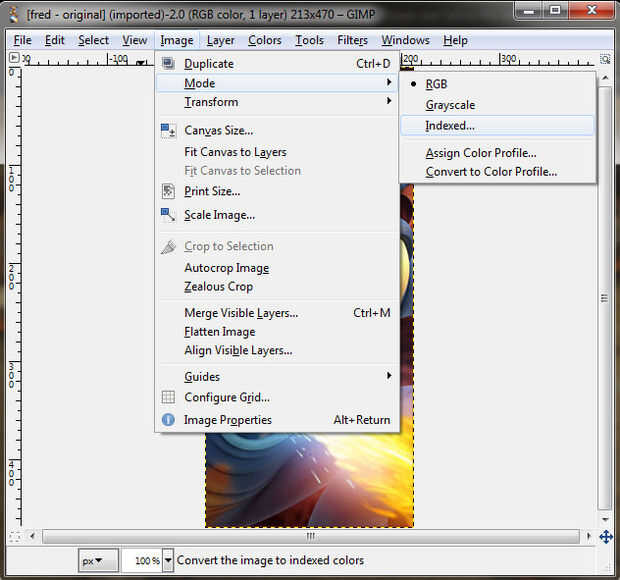Click the Canvas Size icon

[x=168, y=130]
